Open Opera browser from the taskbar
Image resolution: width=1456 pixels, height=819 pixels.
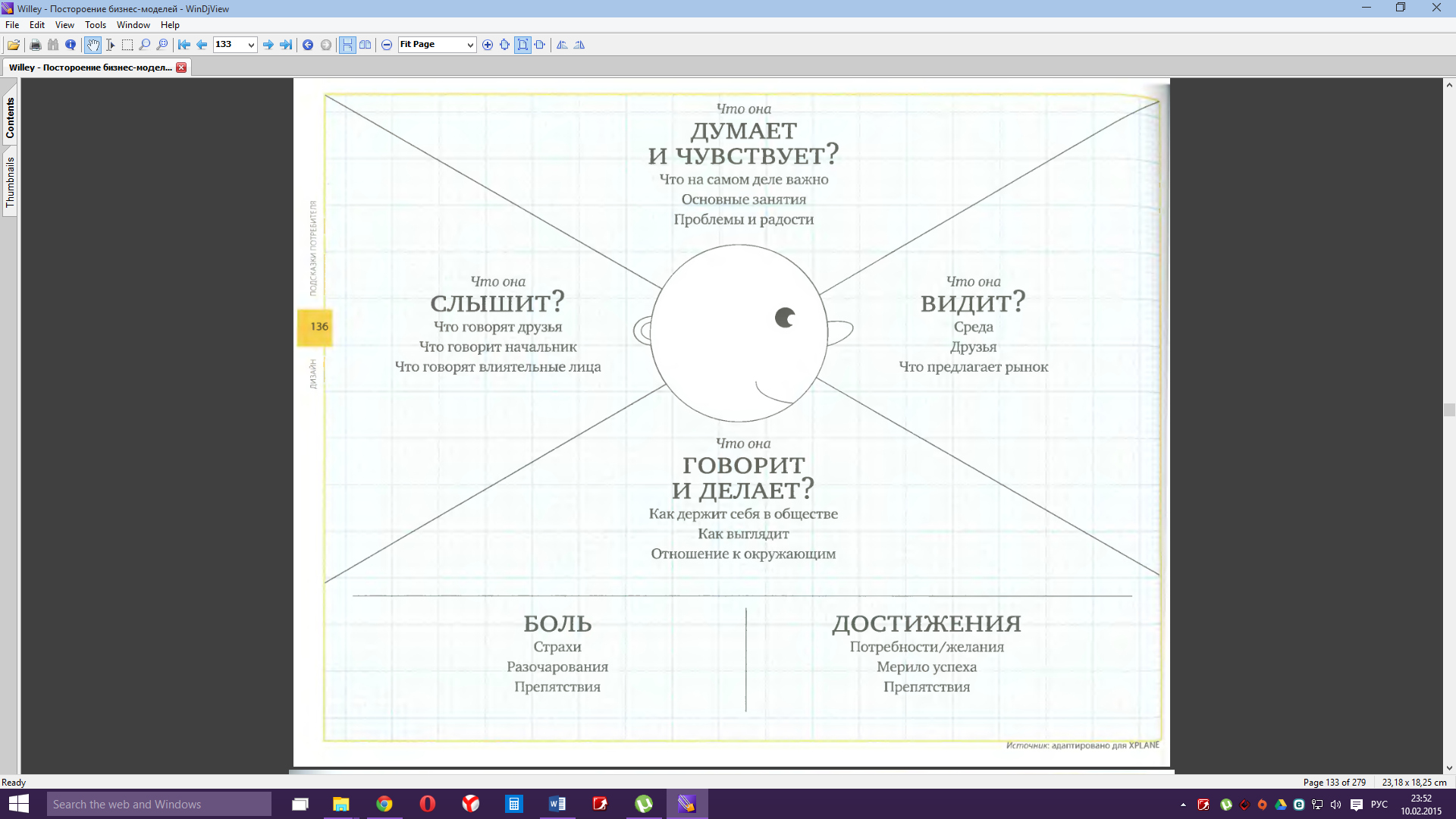pos(428,804)
